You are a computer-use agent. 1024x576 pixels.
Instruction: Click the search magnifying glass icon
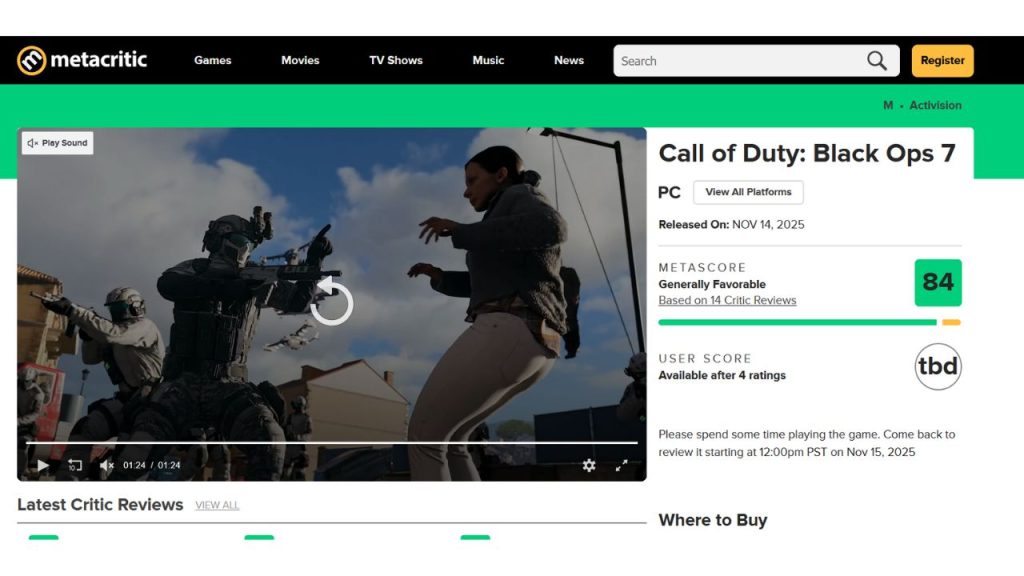pyautogui.click(x=877, y=61)
